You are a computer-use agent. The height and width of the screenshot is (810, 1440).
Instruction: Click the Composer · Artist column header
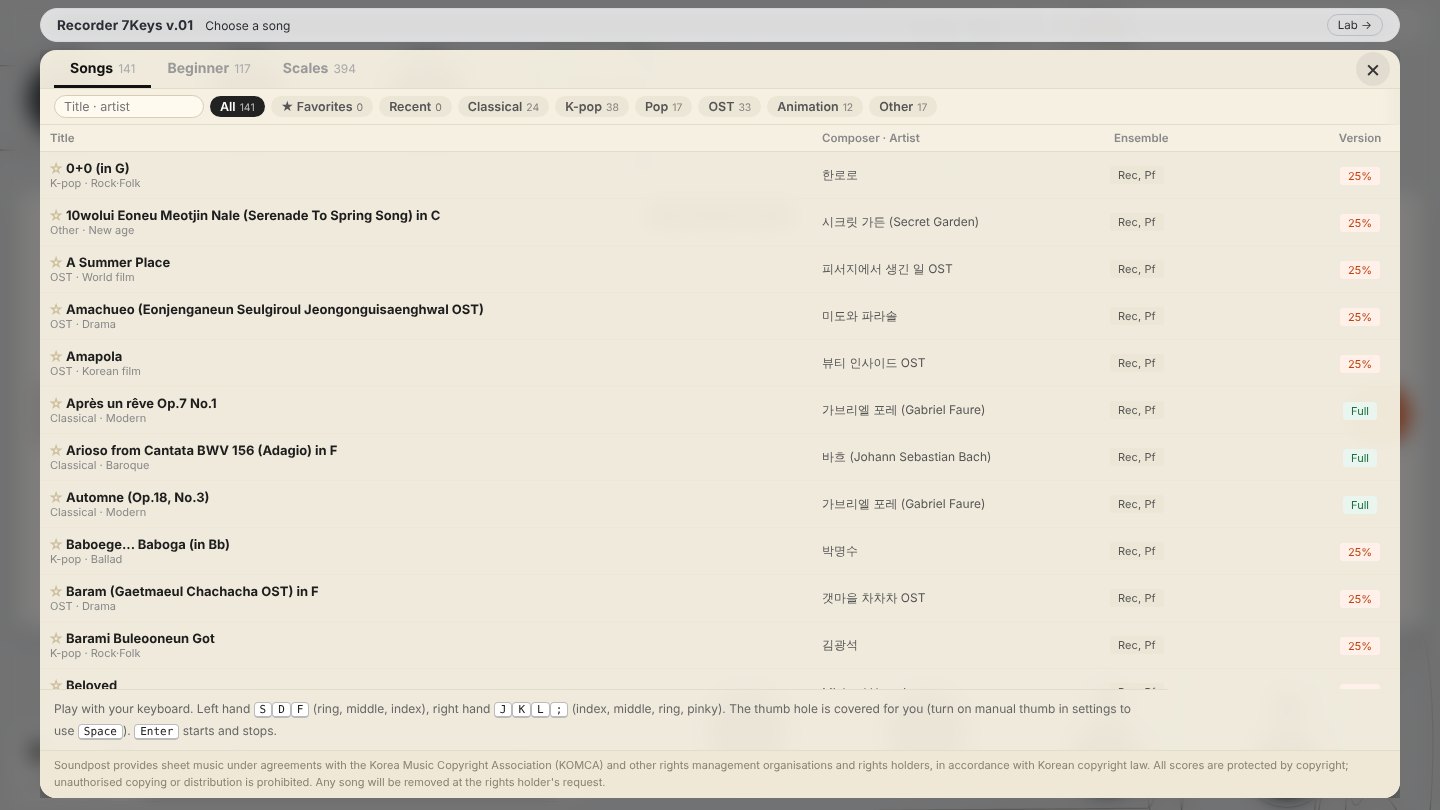click(x=871, y=138)
